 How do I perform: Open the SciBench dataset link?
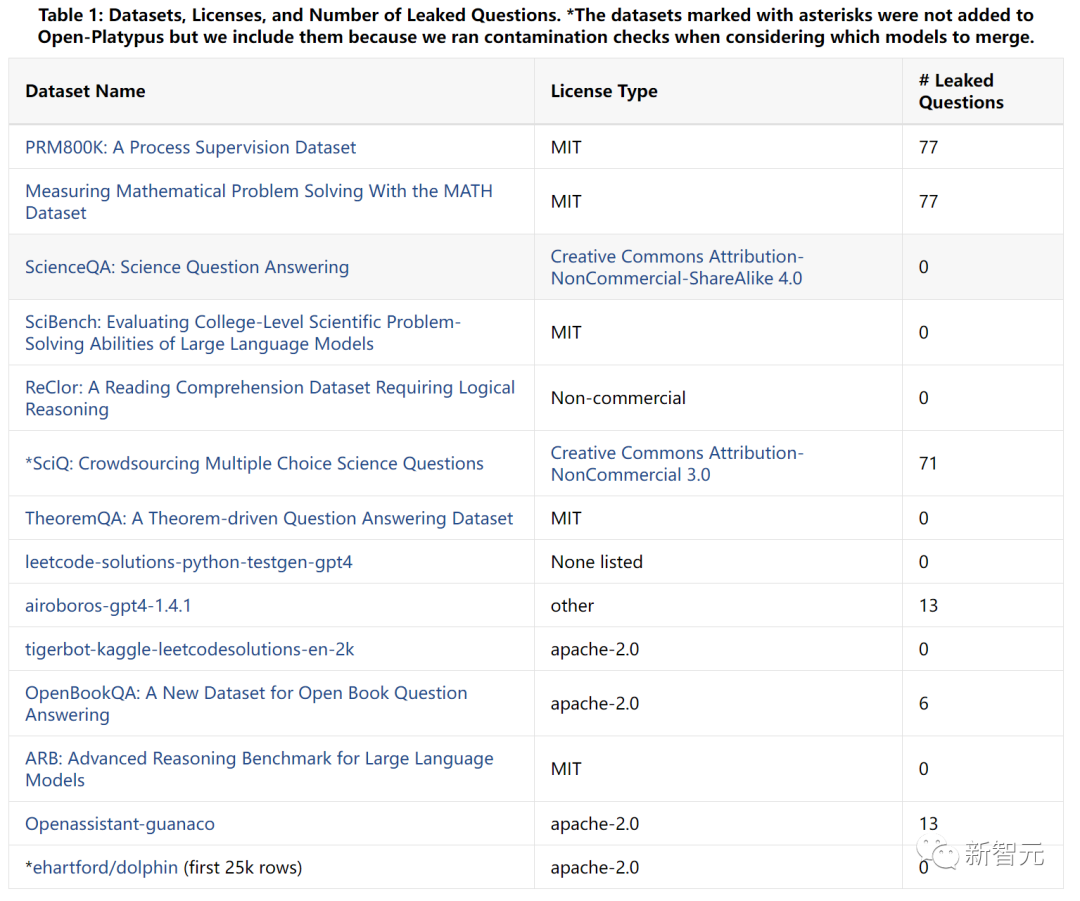[242, 333]
